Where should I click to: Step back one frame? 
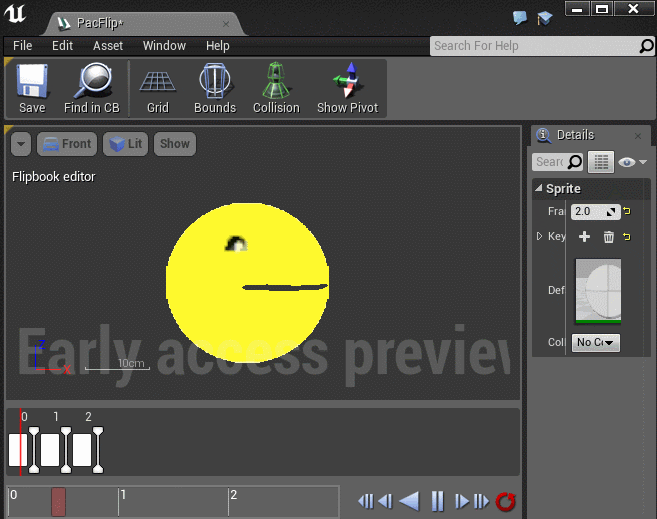point(385,501)
